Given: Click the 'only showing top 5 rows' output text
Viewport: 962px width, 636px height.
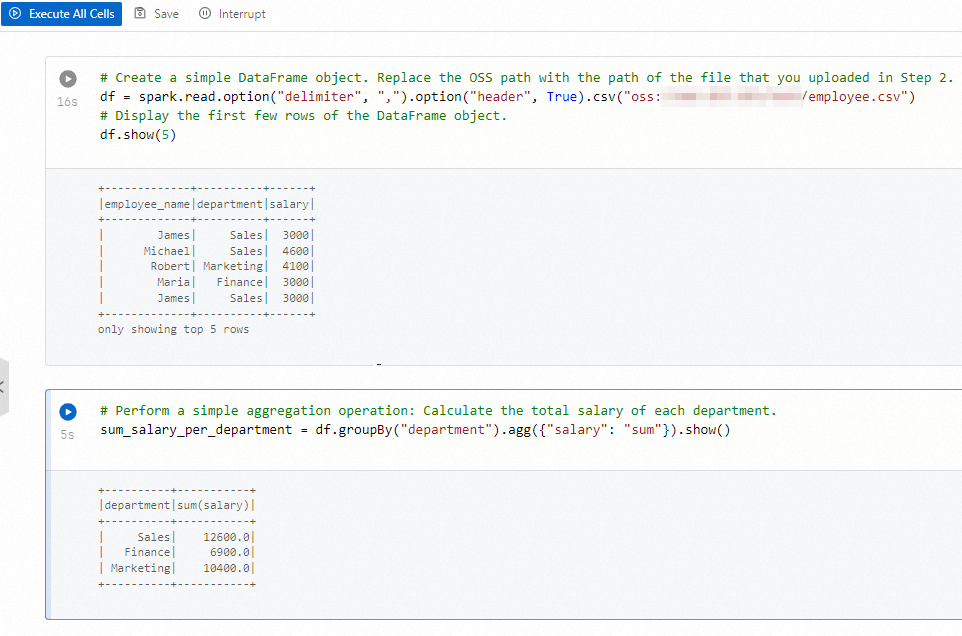Looking at the screenshot, I should pos(174,329).
